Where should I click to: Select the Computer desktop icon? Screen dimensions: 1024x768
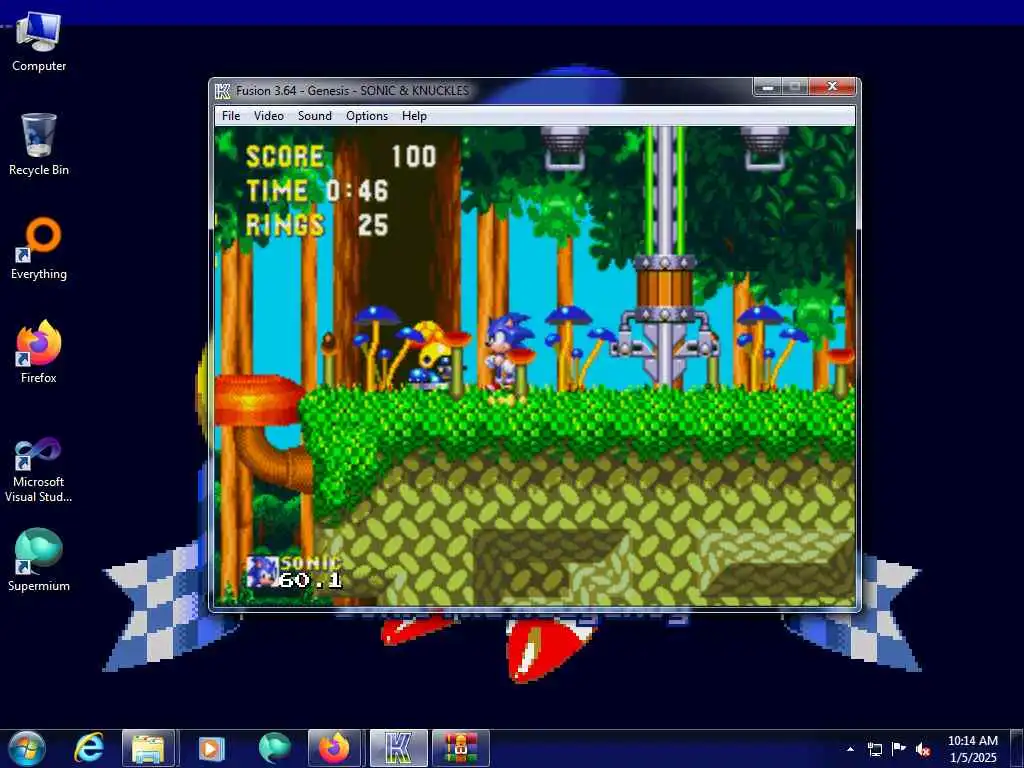[x=39, y=41]
